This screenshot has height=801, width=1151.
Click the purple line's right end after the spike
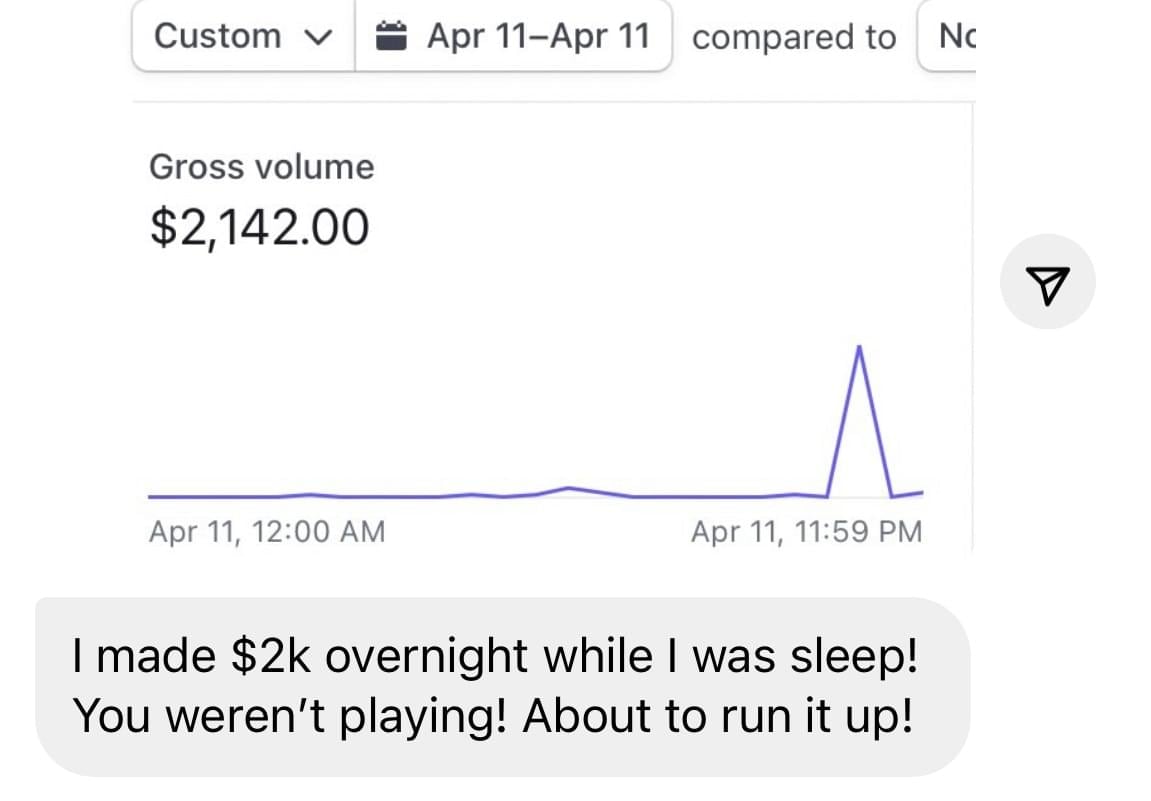pyautogui.click(x=908, y=494)
